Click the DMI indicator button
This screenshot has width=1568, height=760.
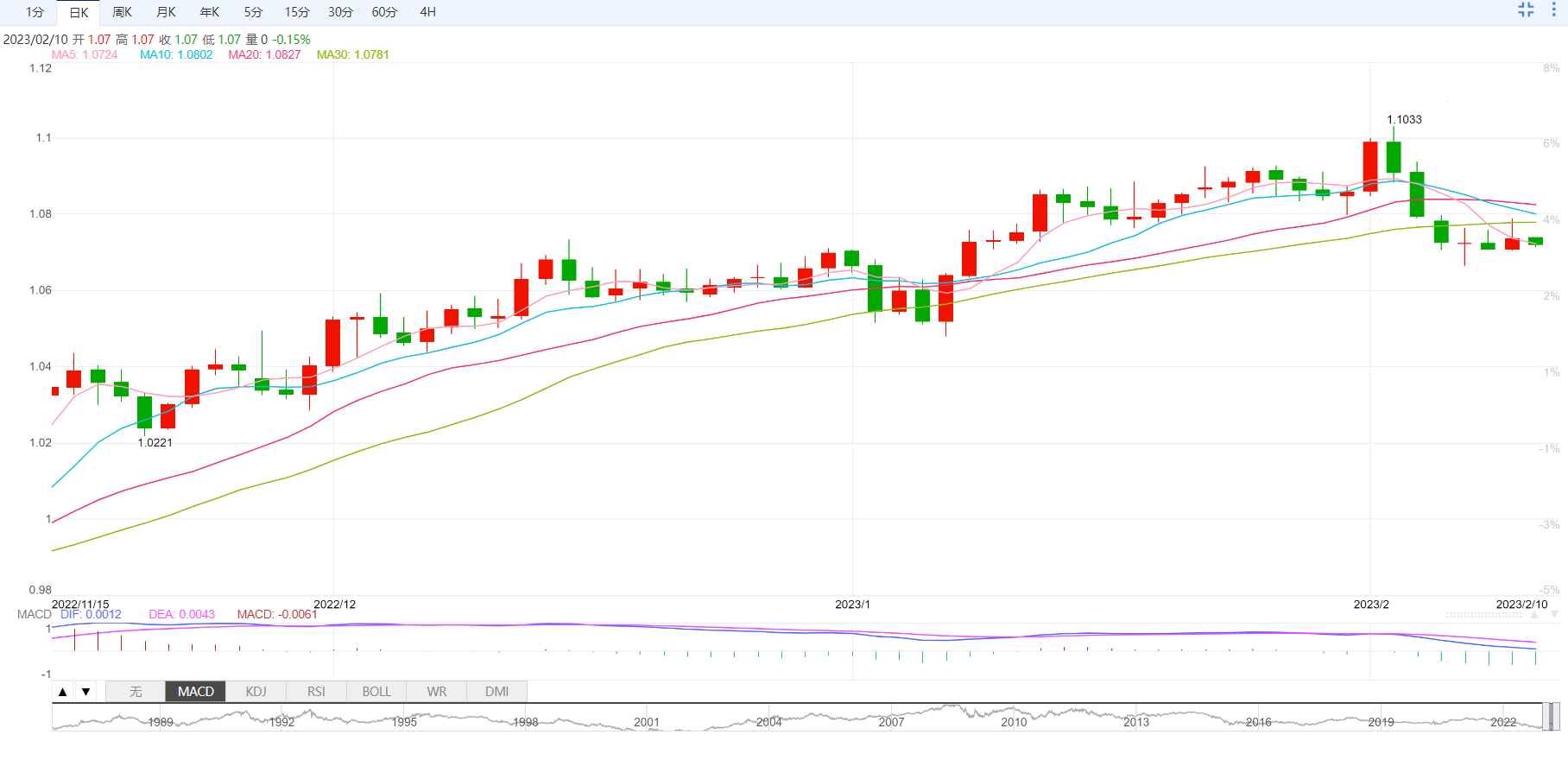(x=496, y=692)
